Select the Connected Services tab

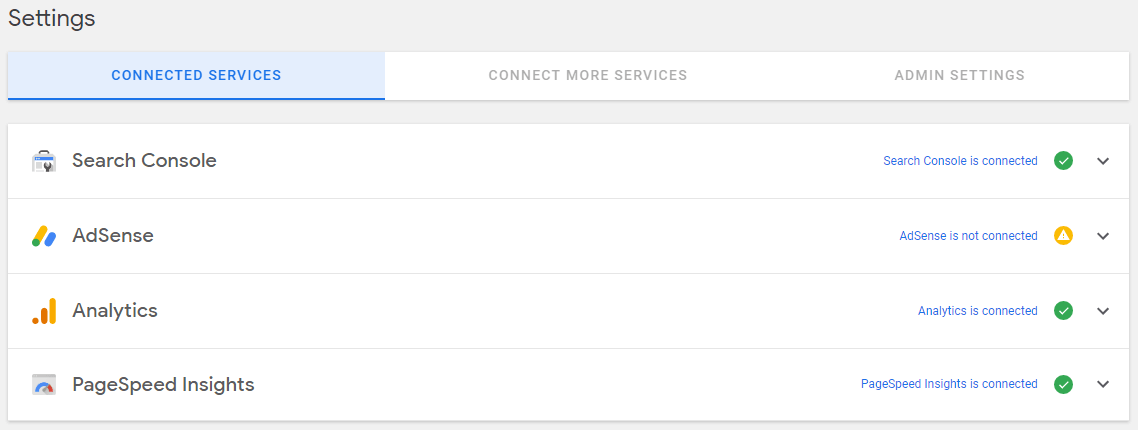coord(196,75)
